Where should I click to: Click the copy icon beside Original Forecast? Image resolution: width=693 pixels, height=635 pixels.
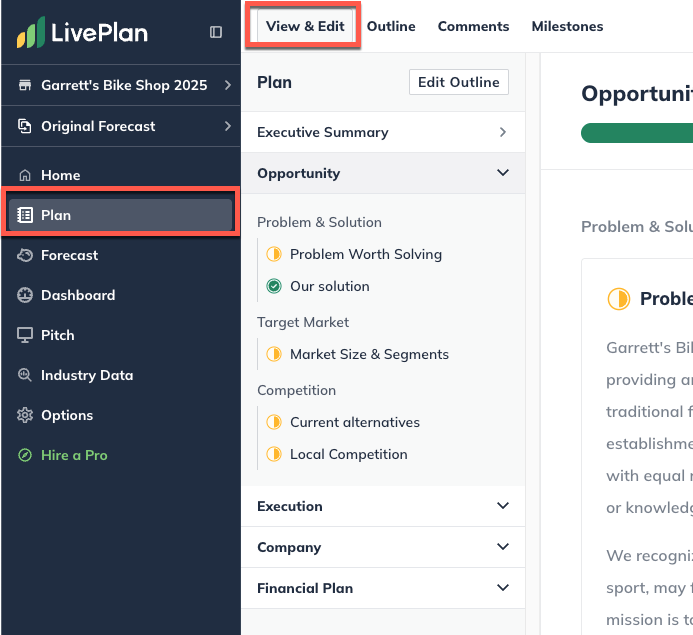pos(25,126)
